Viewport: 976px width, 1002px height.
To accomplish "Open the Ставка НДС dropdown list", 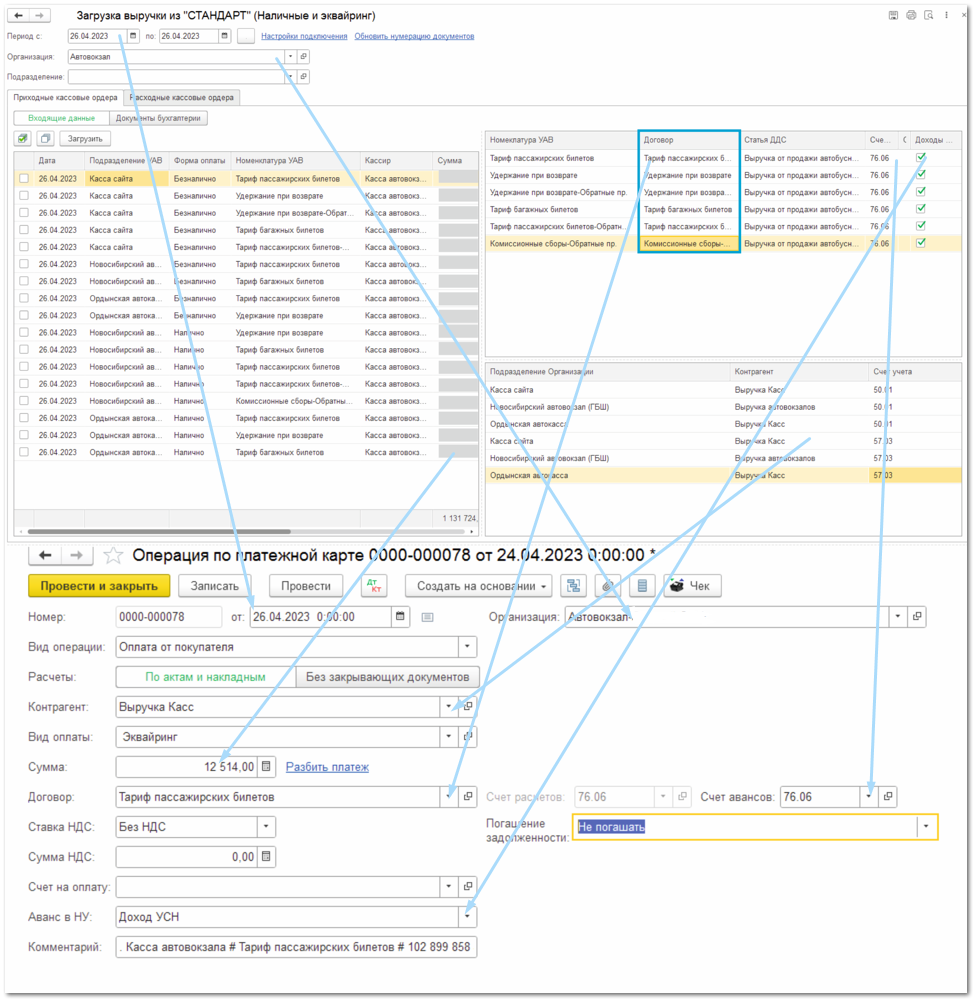I will pyautogui.click(x=265, y=827).
